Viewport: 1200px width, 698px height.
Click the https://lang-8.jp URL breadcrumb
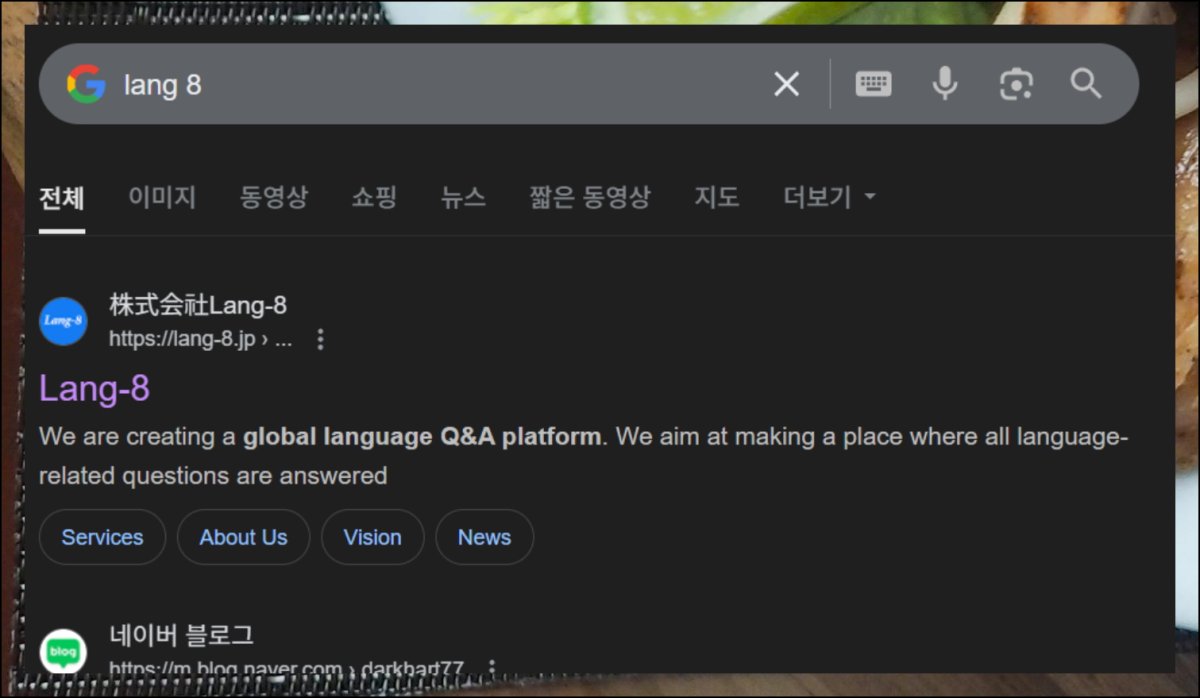click(x=200, y=339)
